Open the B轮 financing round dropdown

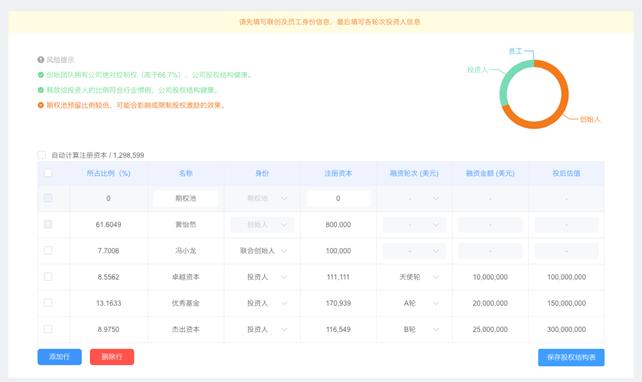coord(414,329)
